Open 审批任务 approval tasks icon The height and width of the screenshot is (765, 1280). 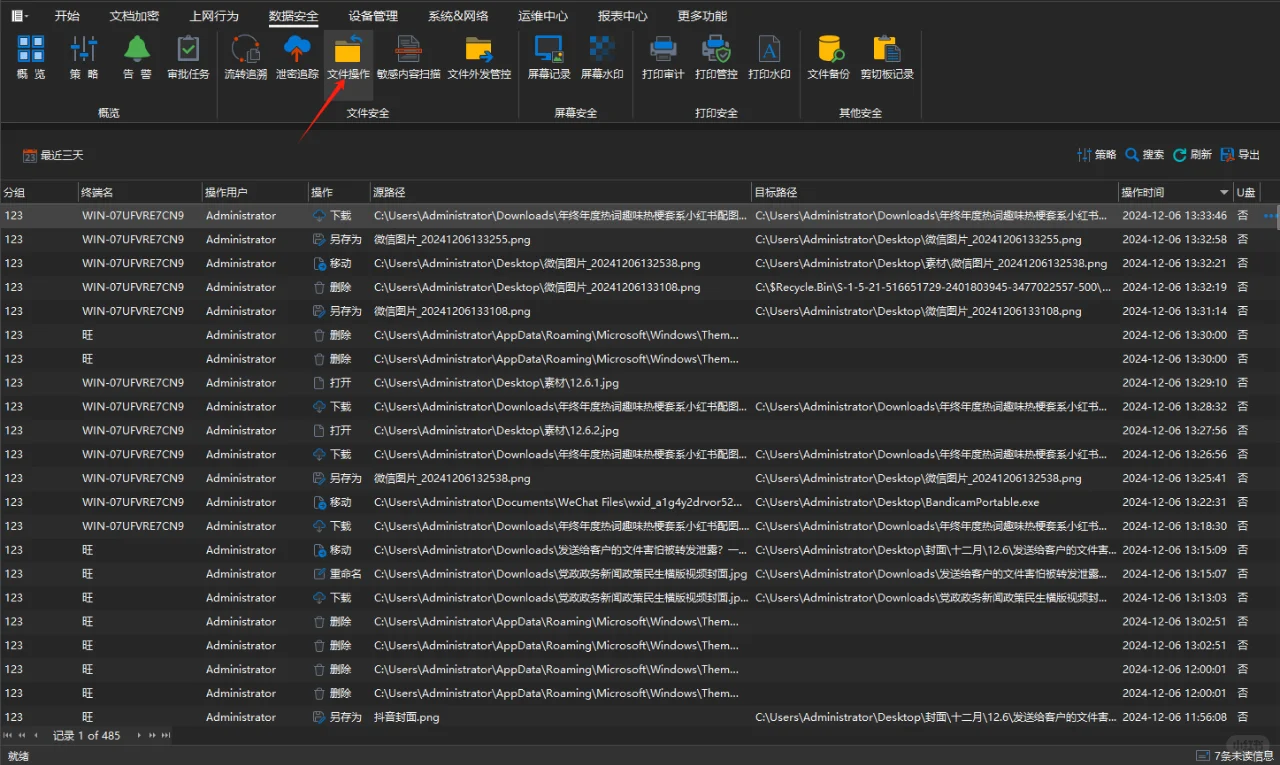point(188,58)
